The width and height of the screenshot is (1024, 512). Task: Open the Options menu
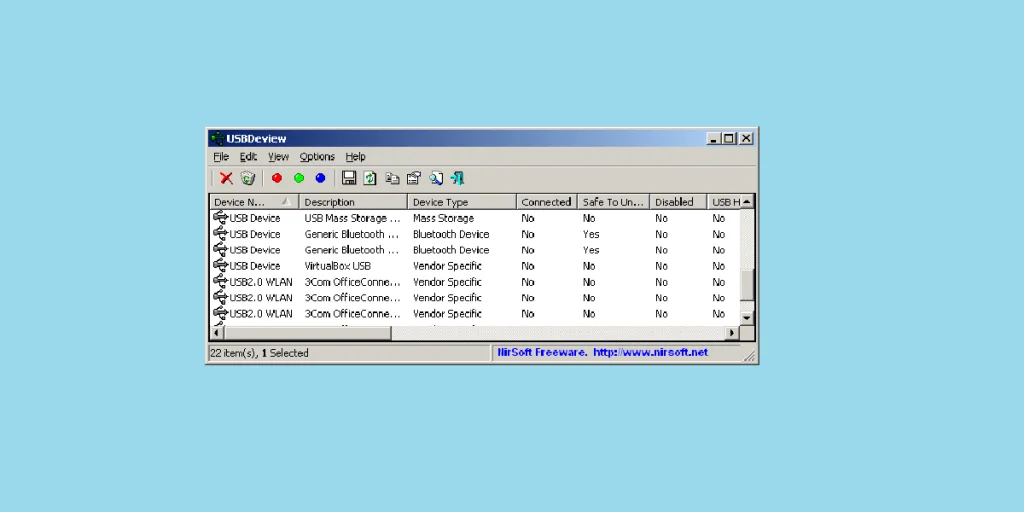click(317, 157)
